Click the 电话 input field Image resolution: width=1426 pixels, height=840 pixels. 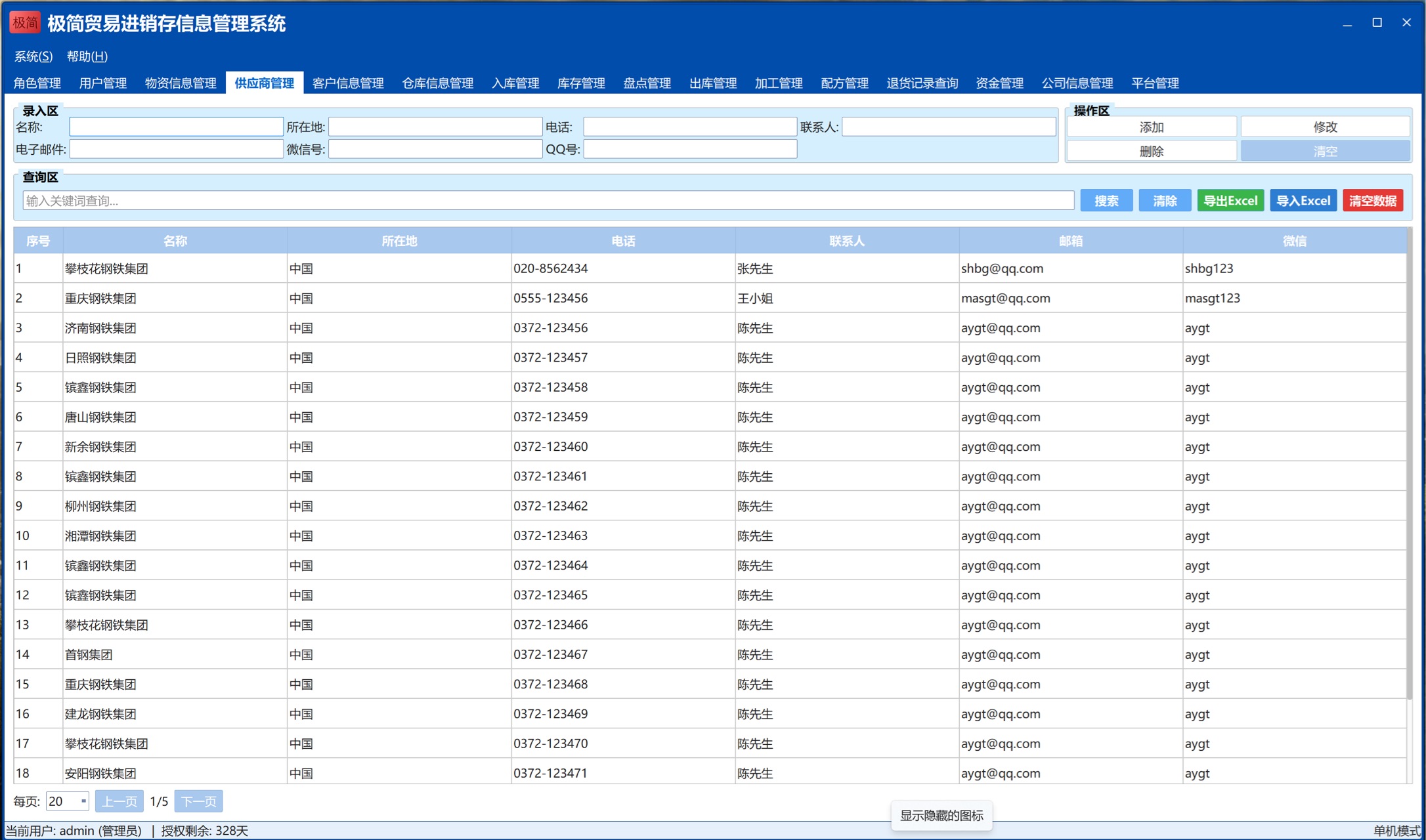click(x=690, y=127)
